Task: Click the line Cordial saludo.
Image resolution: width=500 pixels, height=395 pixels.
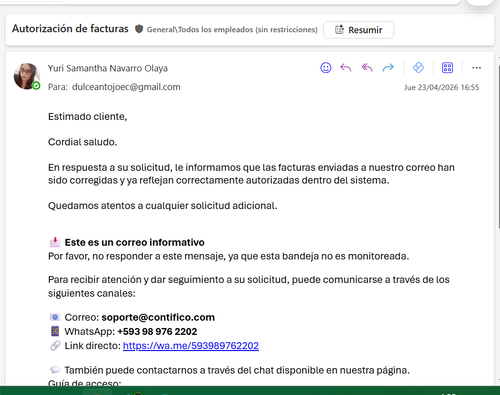Action: pyautogui.click(x=82, y=142)
